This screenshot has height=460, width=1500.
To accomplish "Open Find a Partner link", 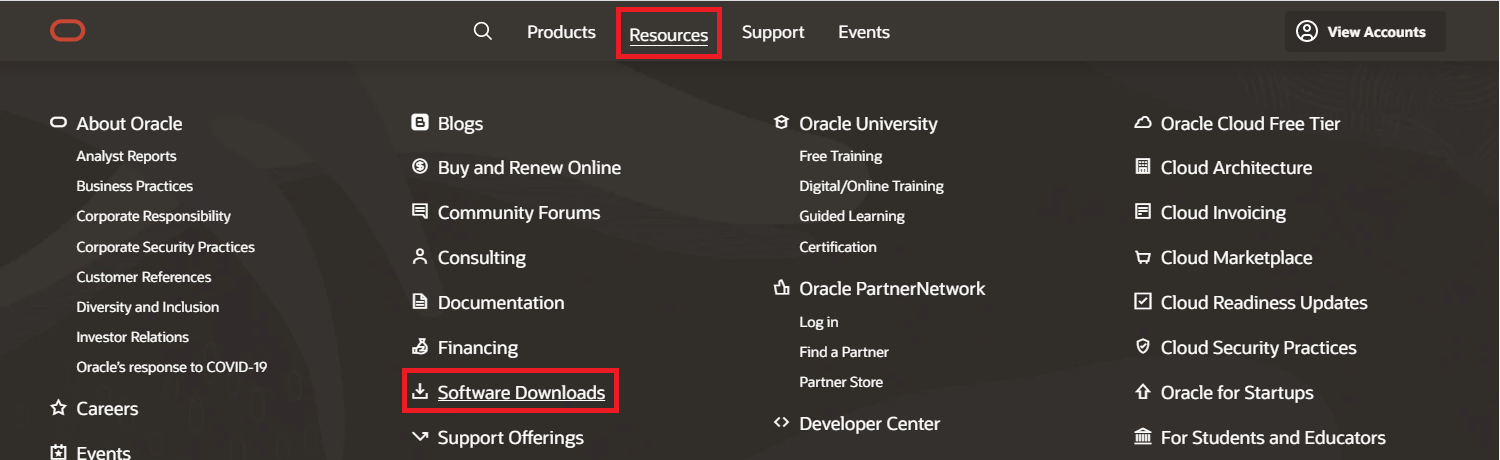I will 844,352.
